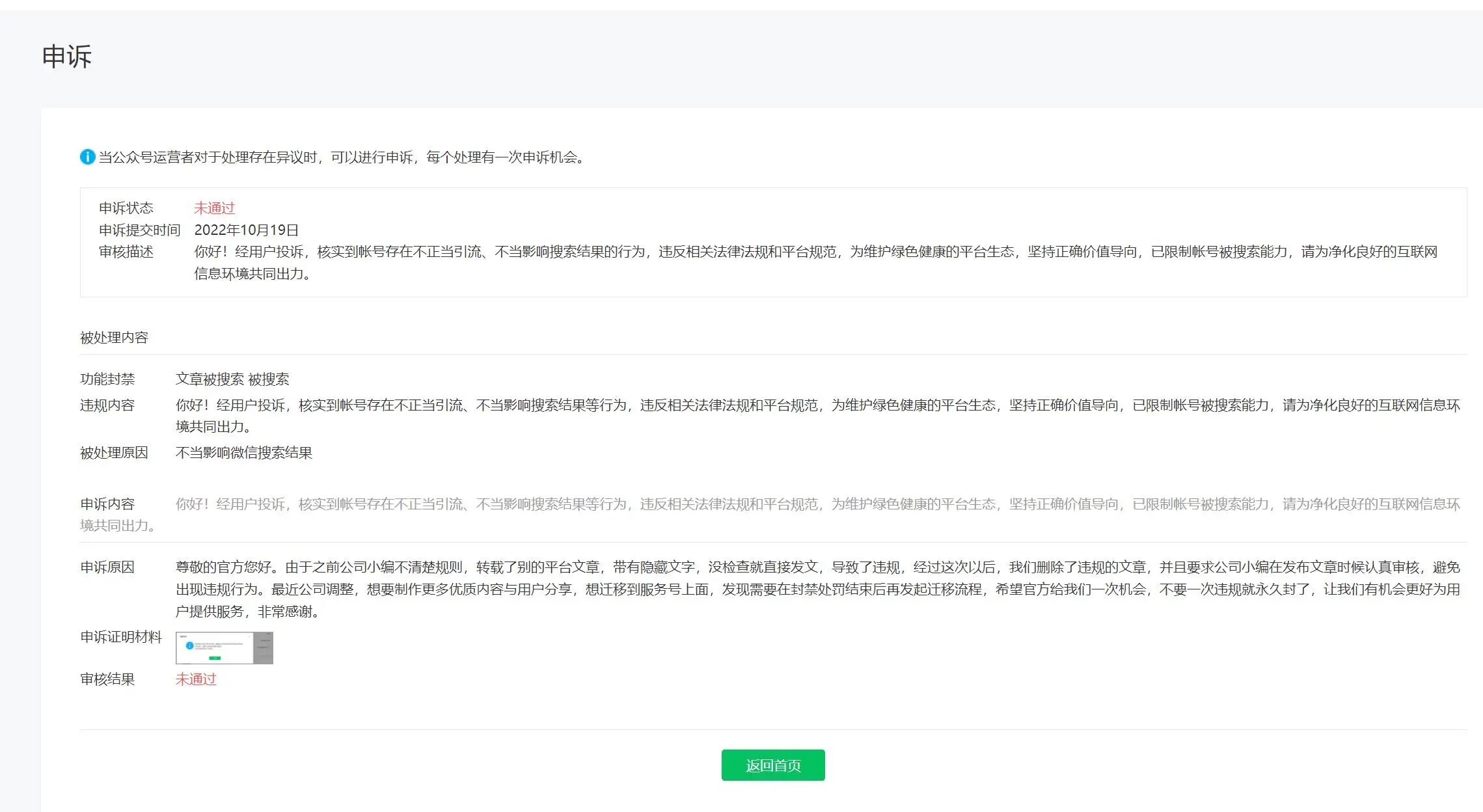Open the appeal proof material thumbnail
Image resolution: width=1483 pixels, height=812 pixels.
tap(224, 647)
